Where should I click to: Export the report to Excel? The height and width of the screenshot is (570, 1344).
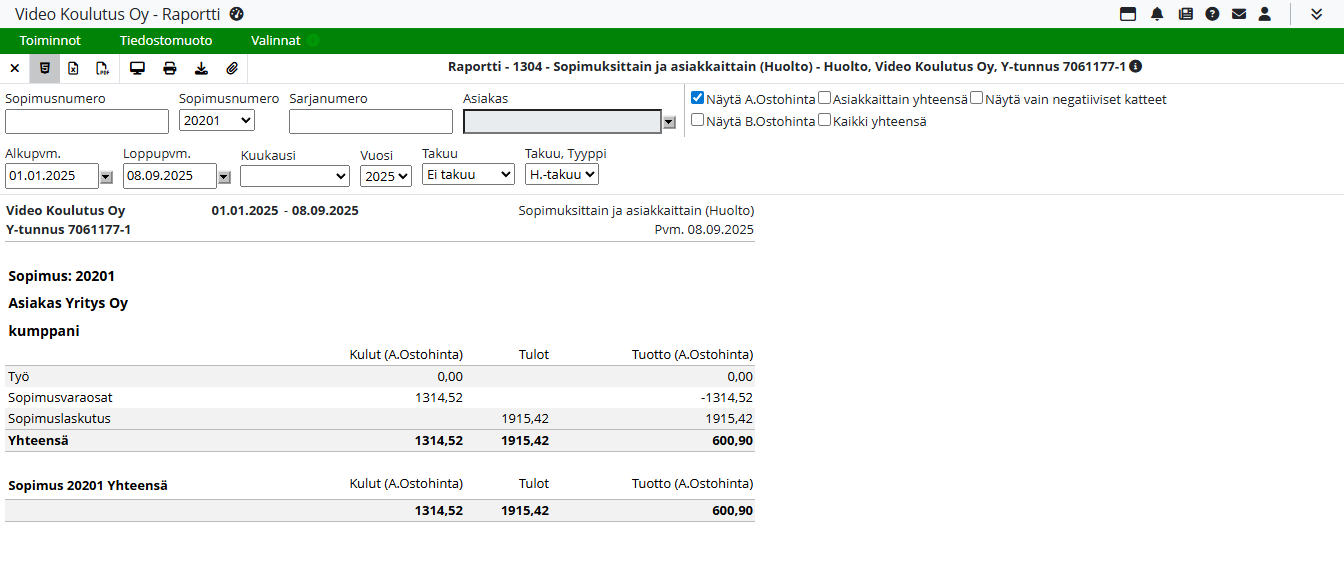tap(73, 69)
